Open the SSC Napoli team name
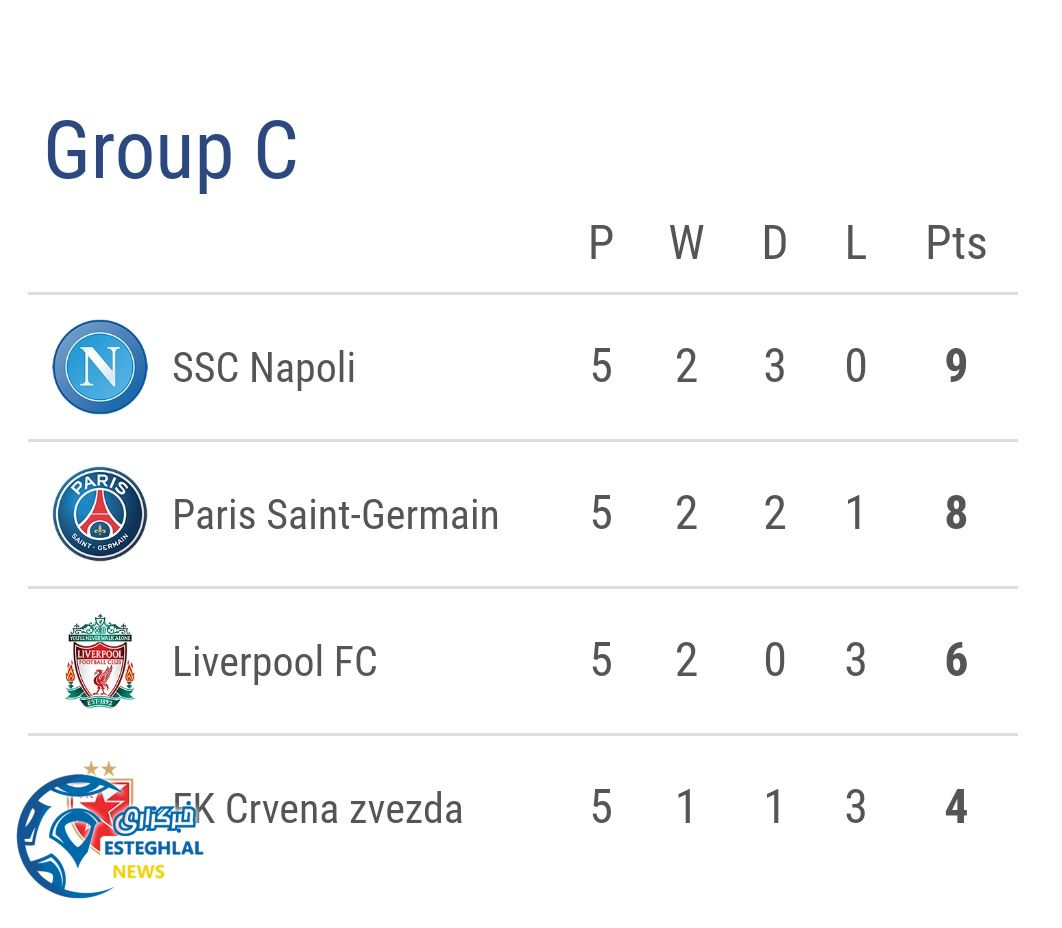 tap(264, 368)
